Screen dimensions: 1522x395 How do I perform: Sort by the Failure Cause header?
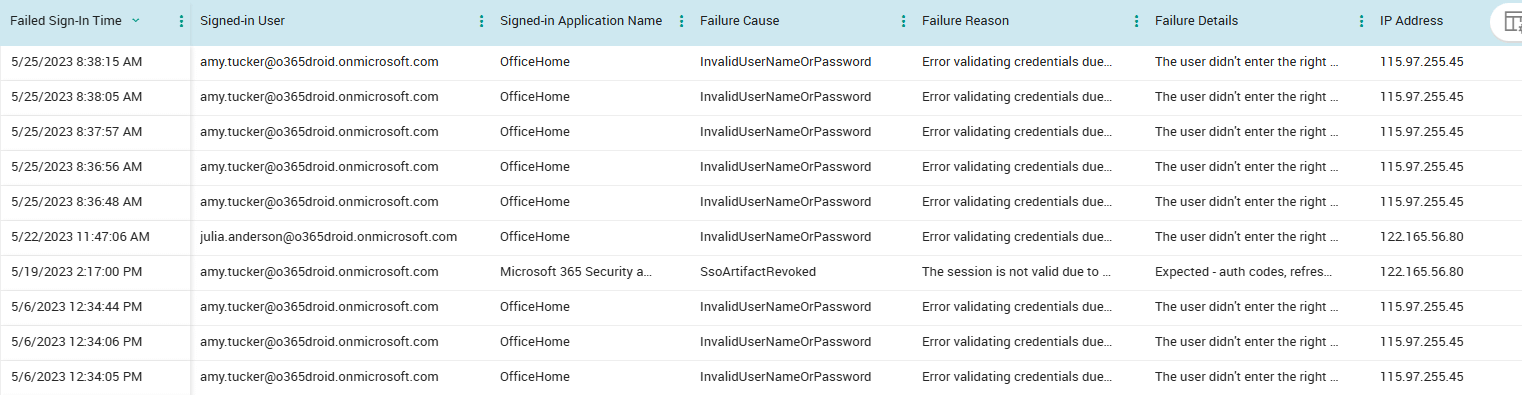coord(740,21)
